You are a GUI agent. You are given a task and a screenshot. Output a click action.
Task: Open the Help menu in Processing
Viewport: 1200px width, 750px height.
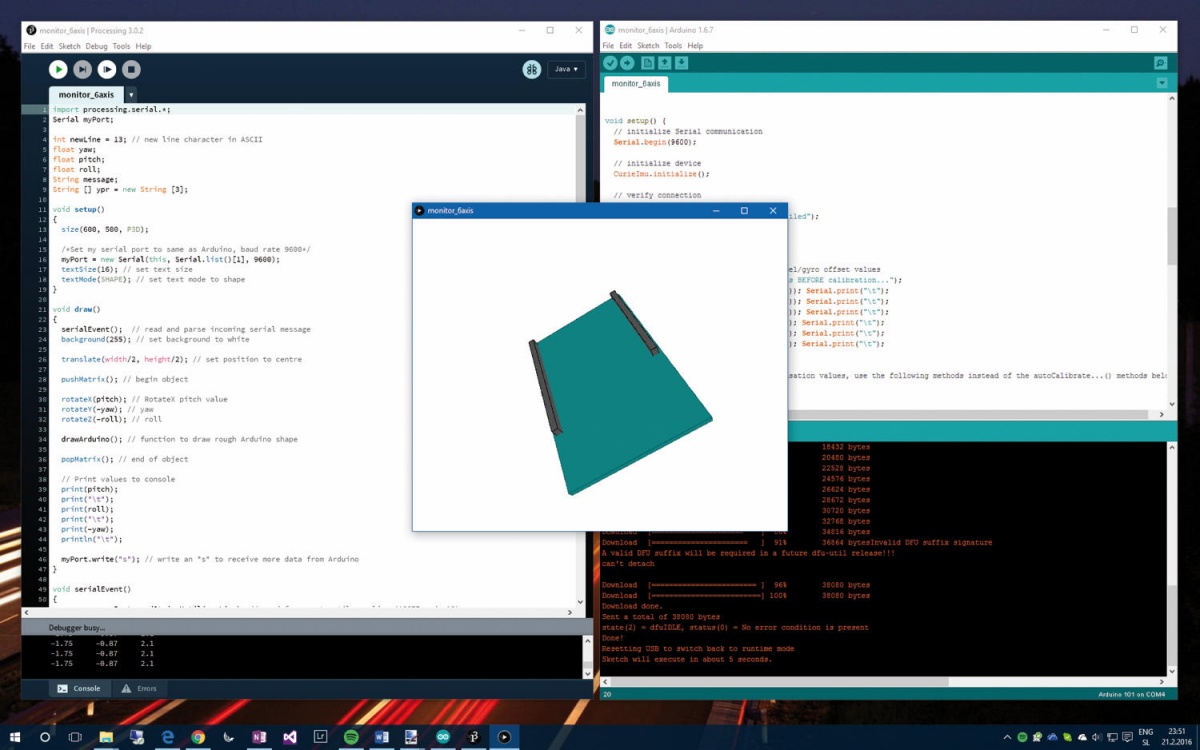143,46
